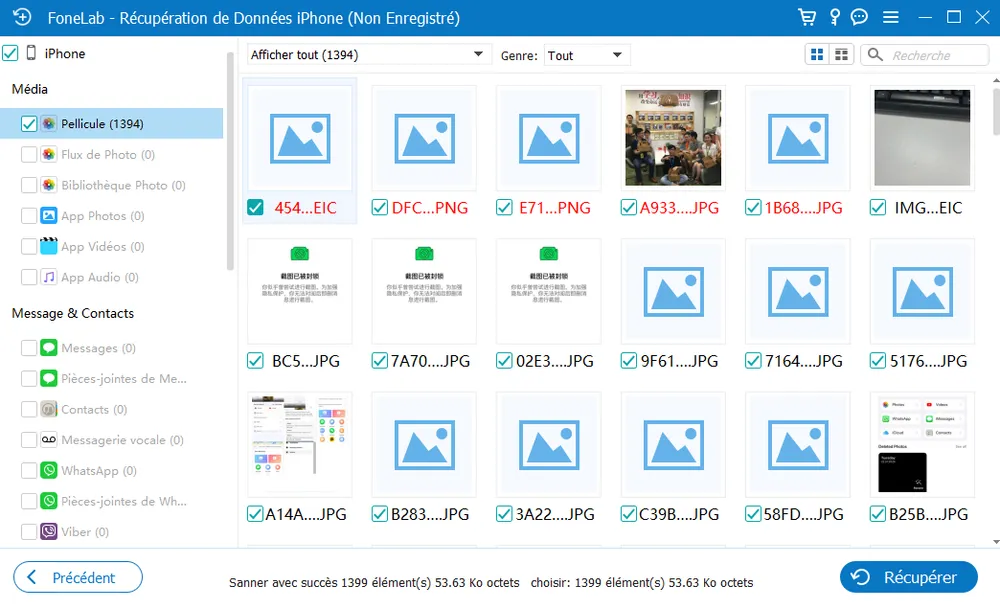Switch to detailed list view icon
The height and width of the screenshot is (604, 1000).
tap(841, 55)
